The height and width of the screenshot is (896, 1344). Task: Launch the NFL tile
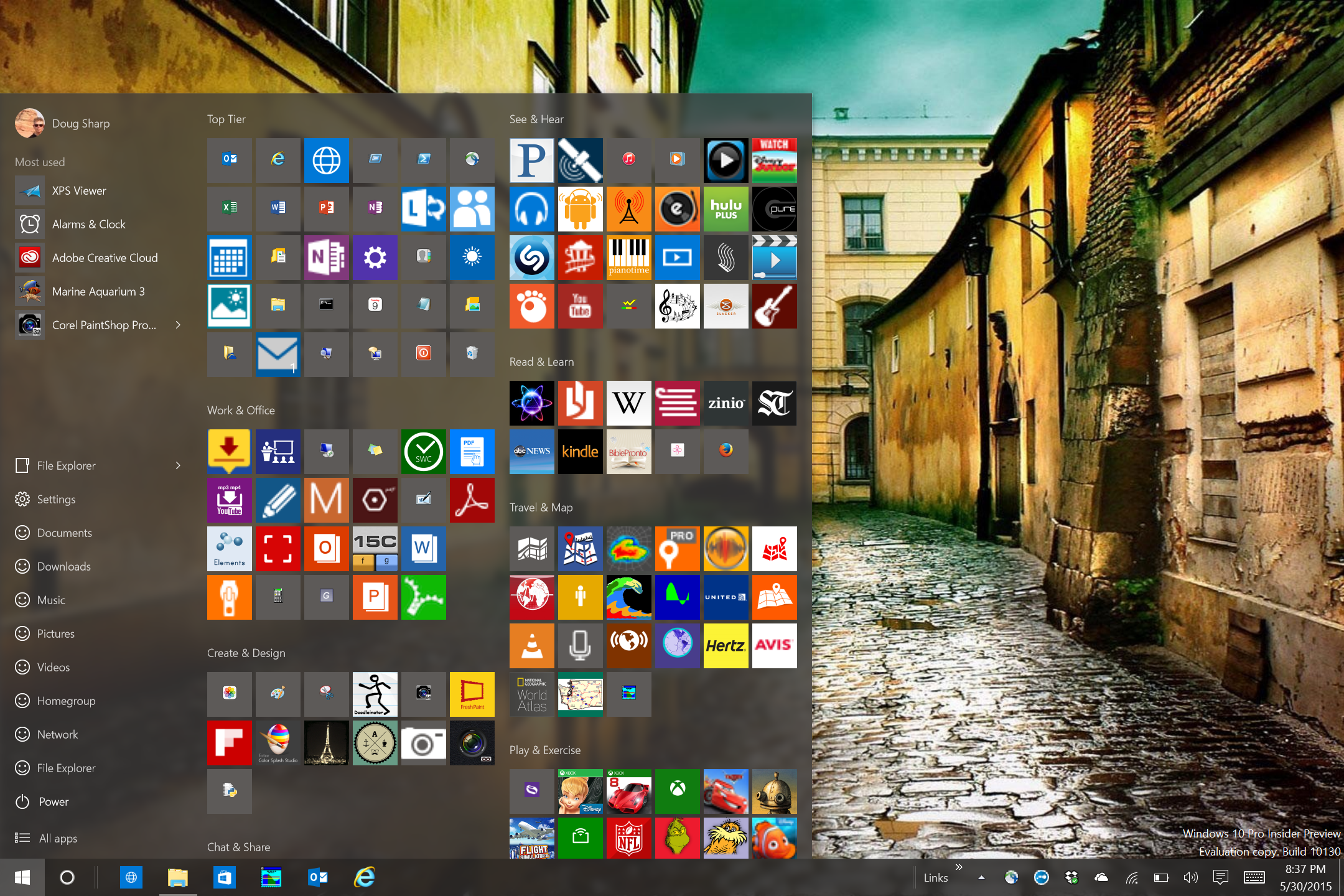628,838
